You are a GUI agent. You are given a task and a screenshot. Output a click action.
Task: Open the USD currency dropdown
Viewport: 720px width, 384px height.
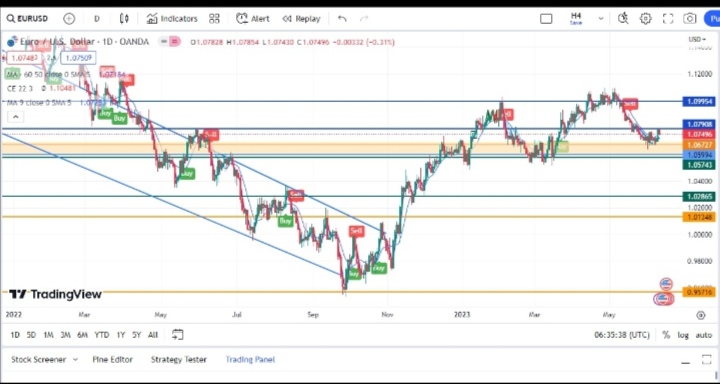(697, 40)
